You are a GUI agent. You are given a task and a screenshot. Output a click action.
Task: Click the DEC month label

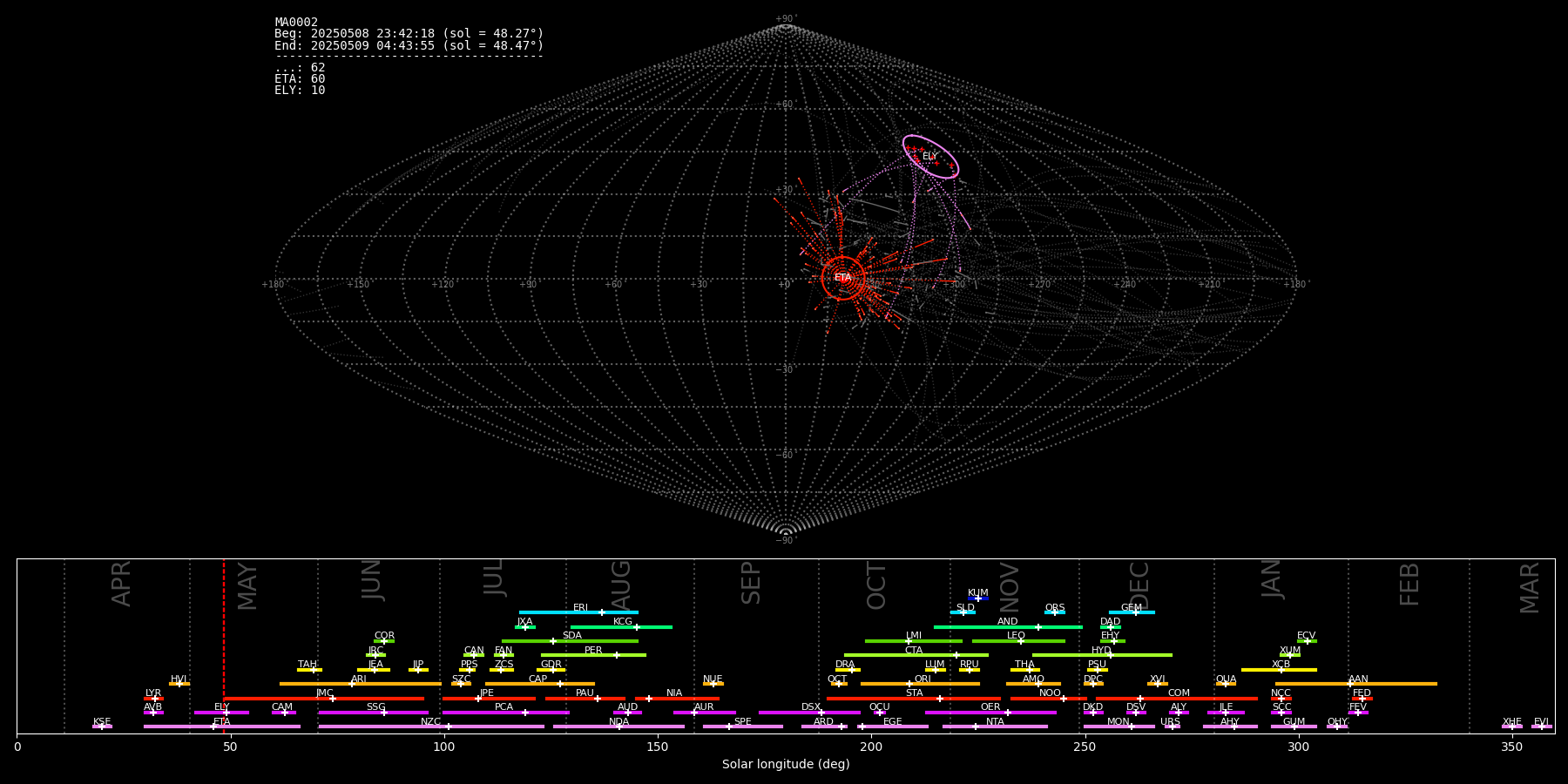(x=1139, y=585)
